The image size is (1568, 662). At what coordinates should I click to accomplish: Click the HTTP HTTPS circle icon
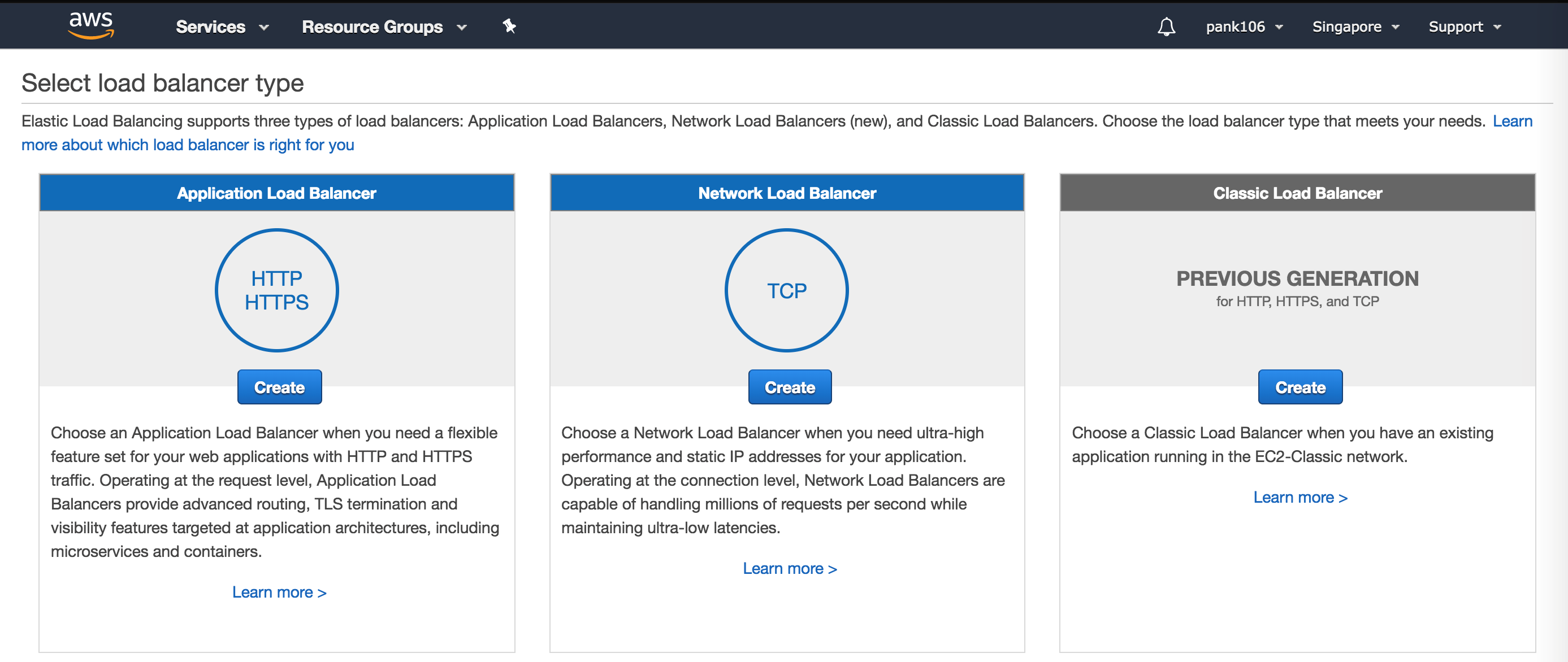tap(277, 290)
